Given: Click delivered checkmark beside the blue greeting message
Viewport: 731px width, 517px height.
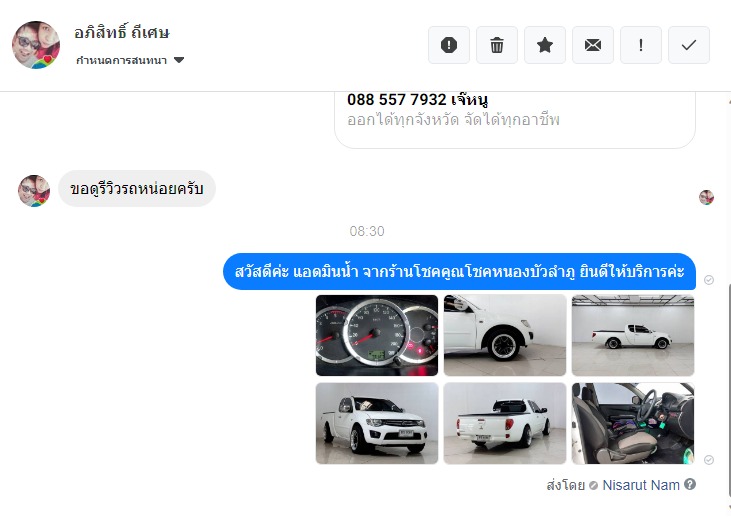Looking at the screenshot, I should 709,280.
